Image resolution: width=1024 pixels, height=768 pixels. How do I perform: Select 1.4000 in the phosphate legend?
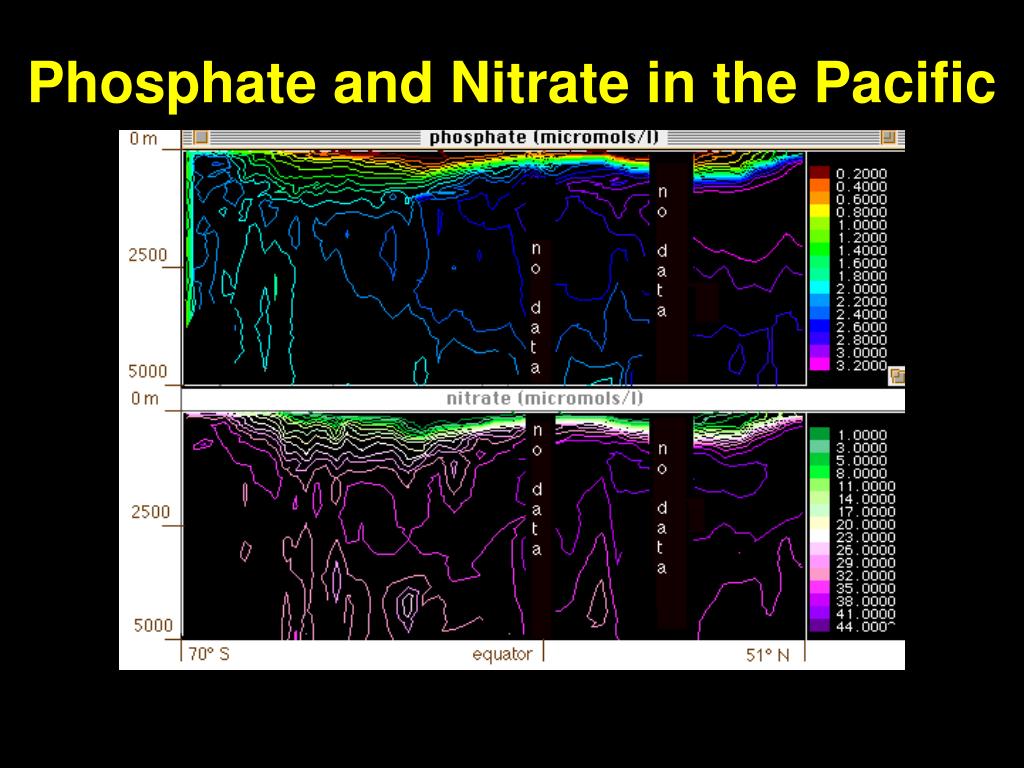pyautogui.click(x=861, y=250)
